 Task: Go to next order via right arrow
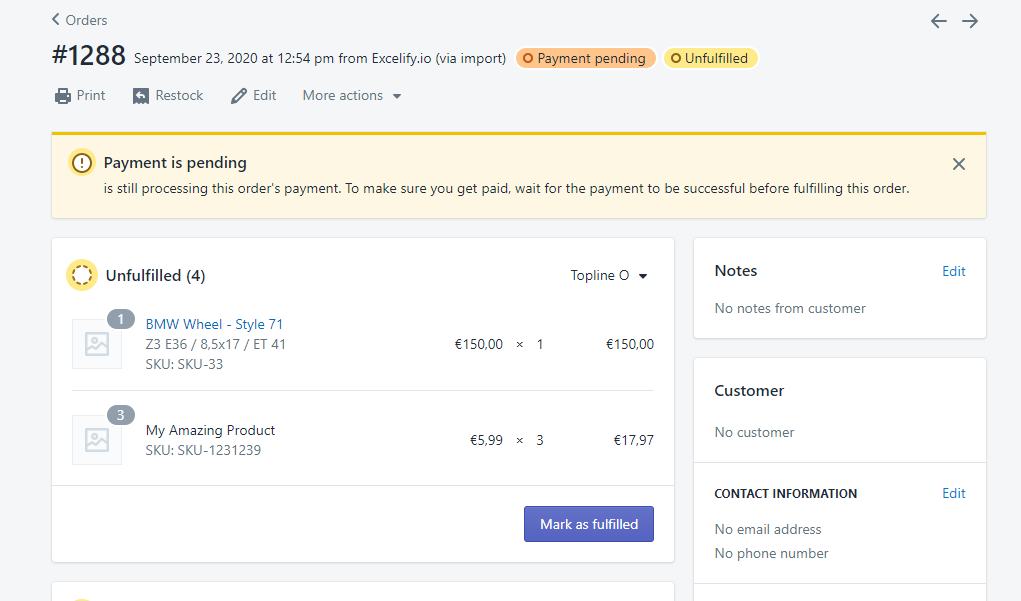pos(970,20)
